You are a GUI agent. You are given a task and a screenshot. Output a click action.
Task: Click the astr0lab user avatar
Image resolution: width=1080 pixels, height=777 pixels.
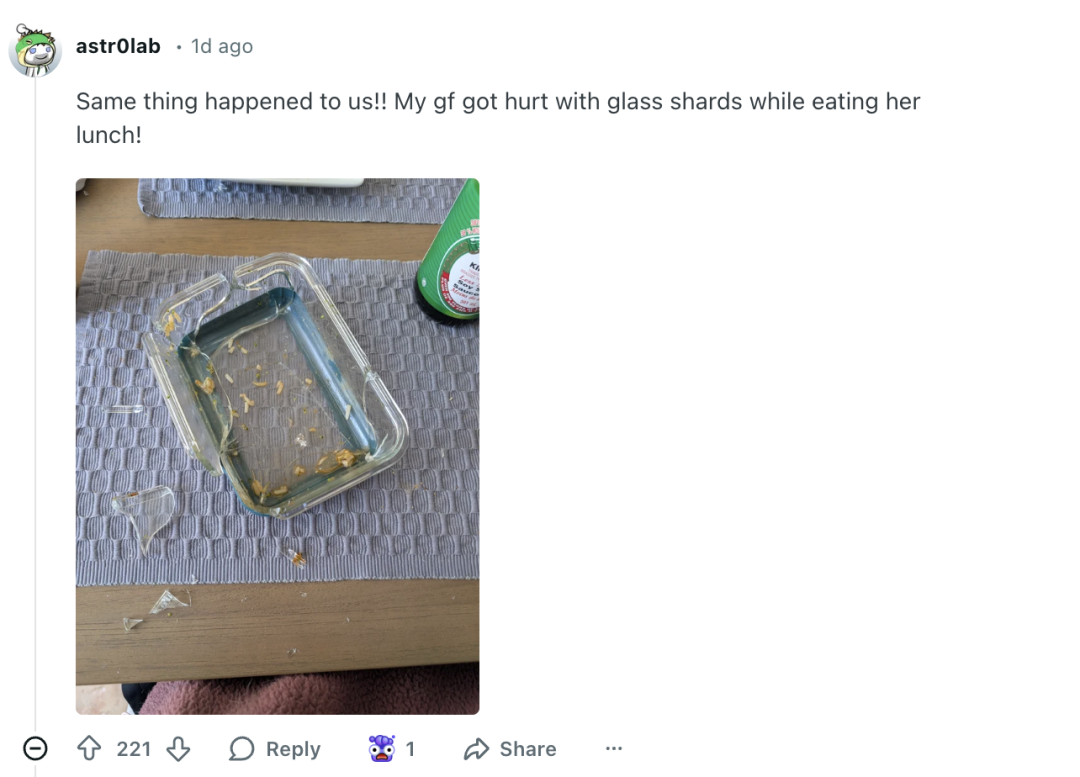coord(35,50)
